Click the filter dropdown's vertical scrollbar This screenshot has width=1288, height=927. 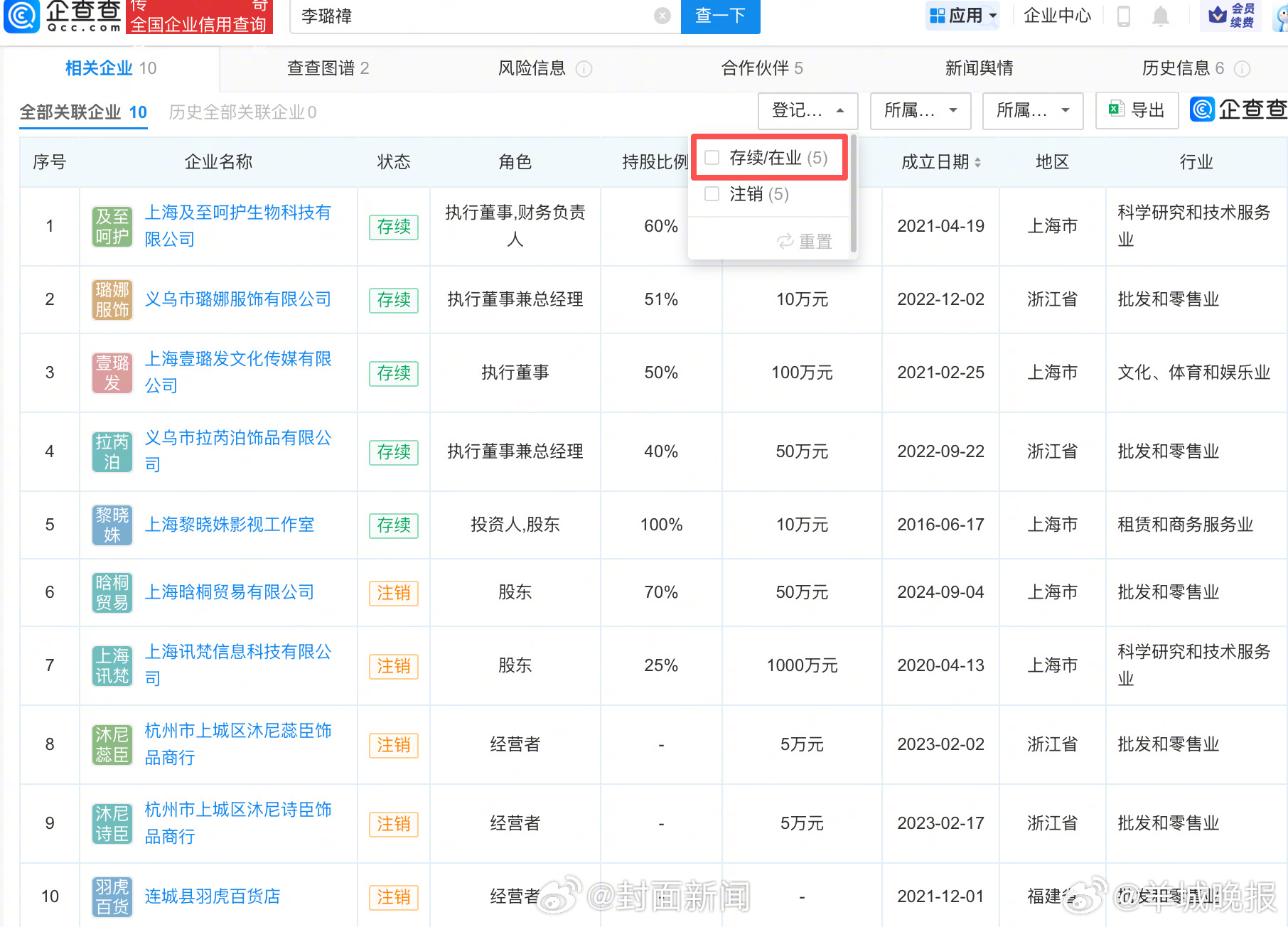pyautogui.click(x=853, y=193)
